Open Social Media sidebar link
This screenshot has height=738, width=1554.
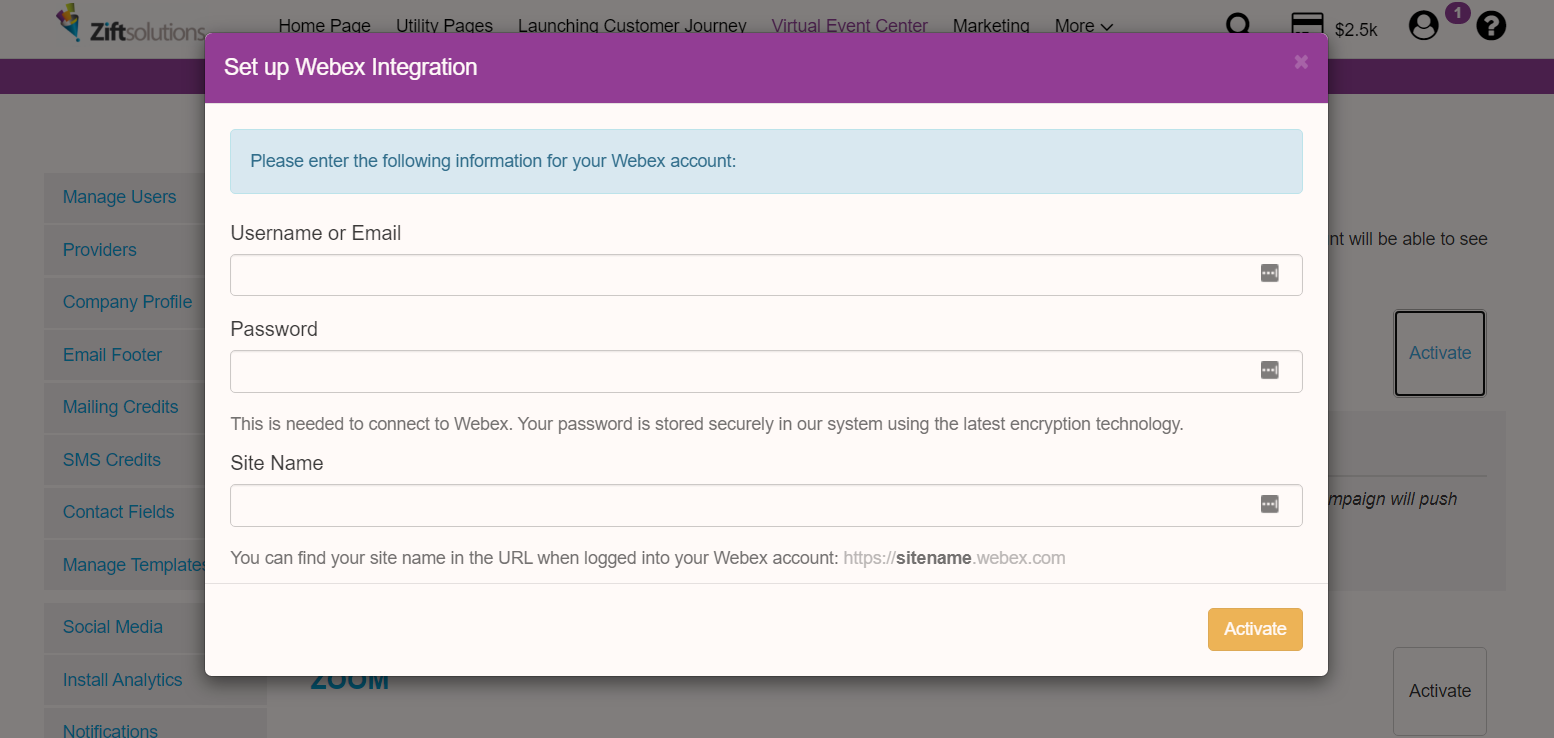112,627
